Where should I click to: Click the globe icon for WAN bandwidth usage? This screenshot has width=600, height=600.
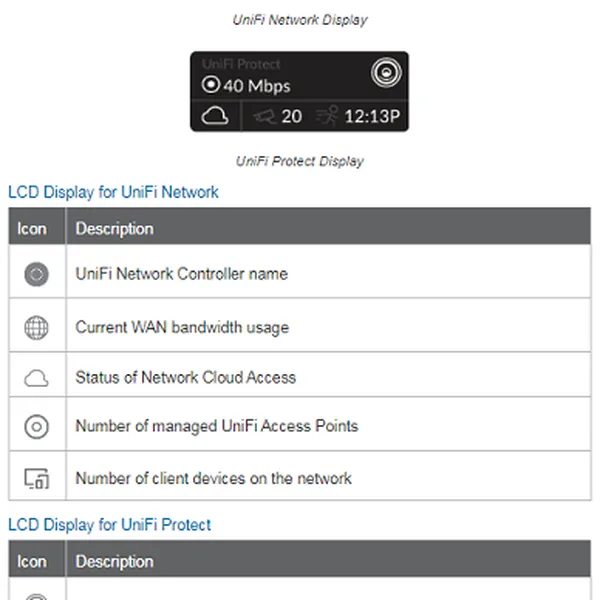coord(36,327)
